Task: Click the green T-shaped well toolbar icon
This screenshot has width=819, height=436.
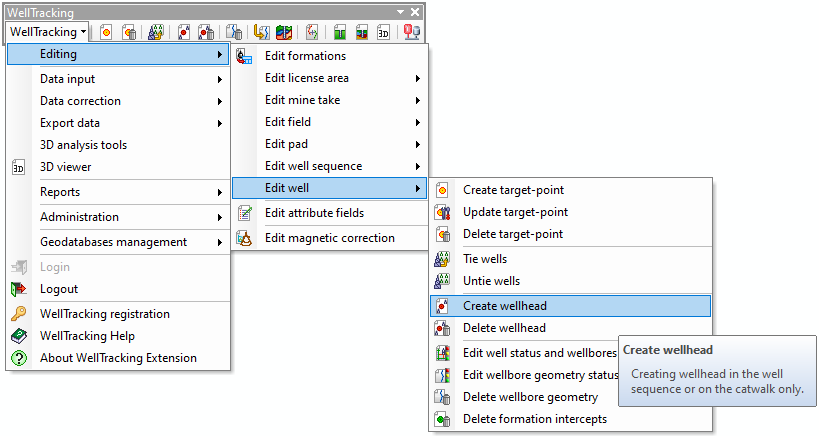Action: (340, 32)
